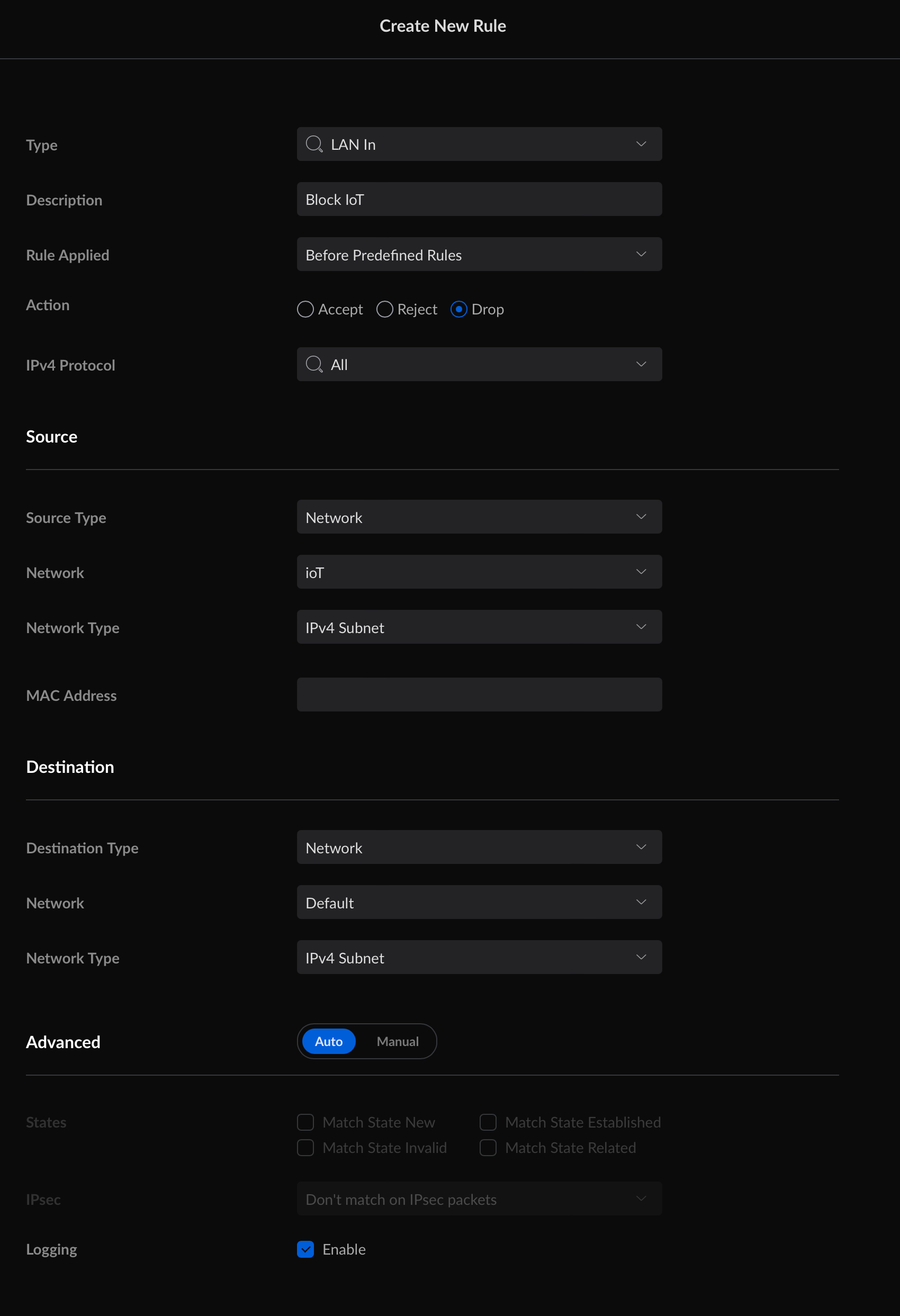The width and height of the screenshot is (900, 1316).
Task: Click the search icon in Type field
Action: click(314, 145)
